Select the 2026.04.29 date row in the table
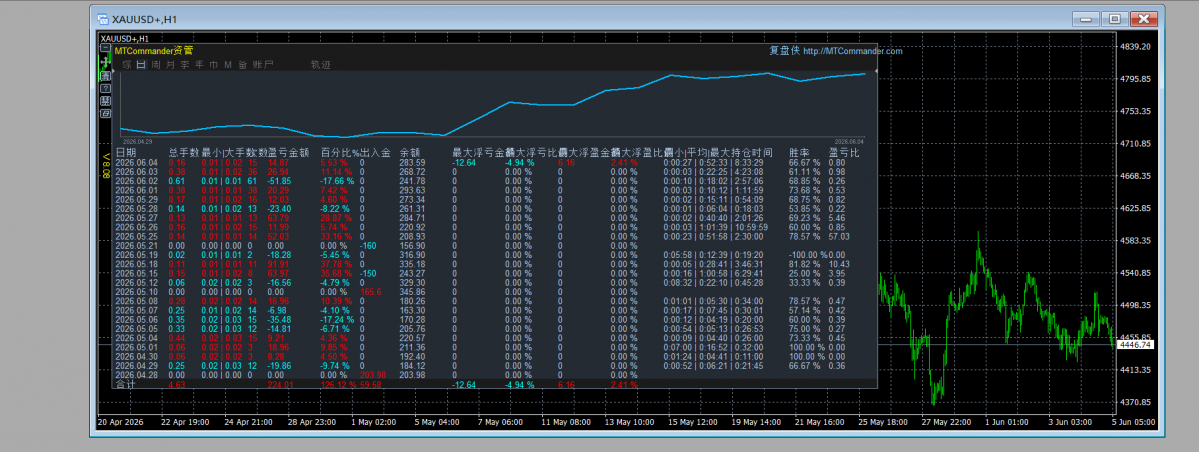 (x=135, y=366)
